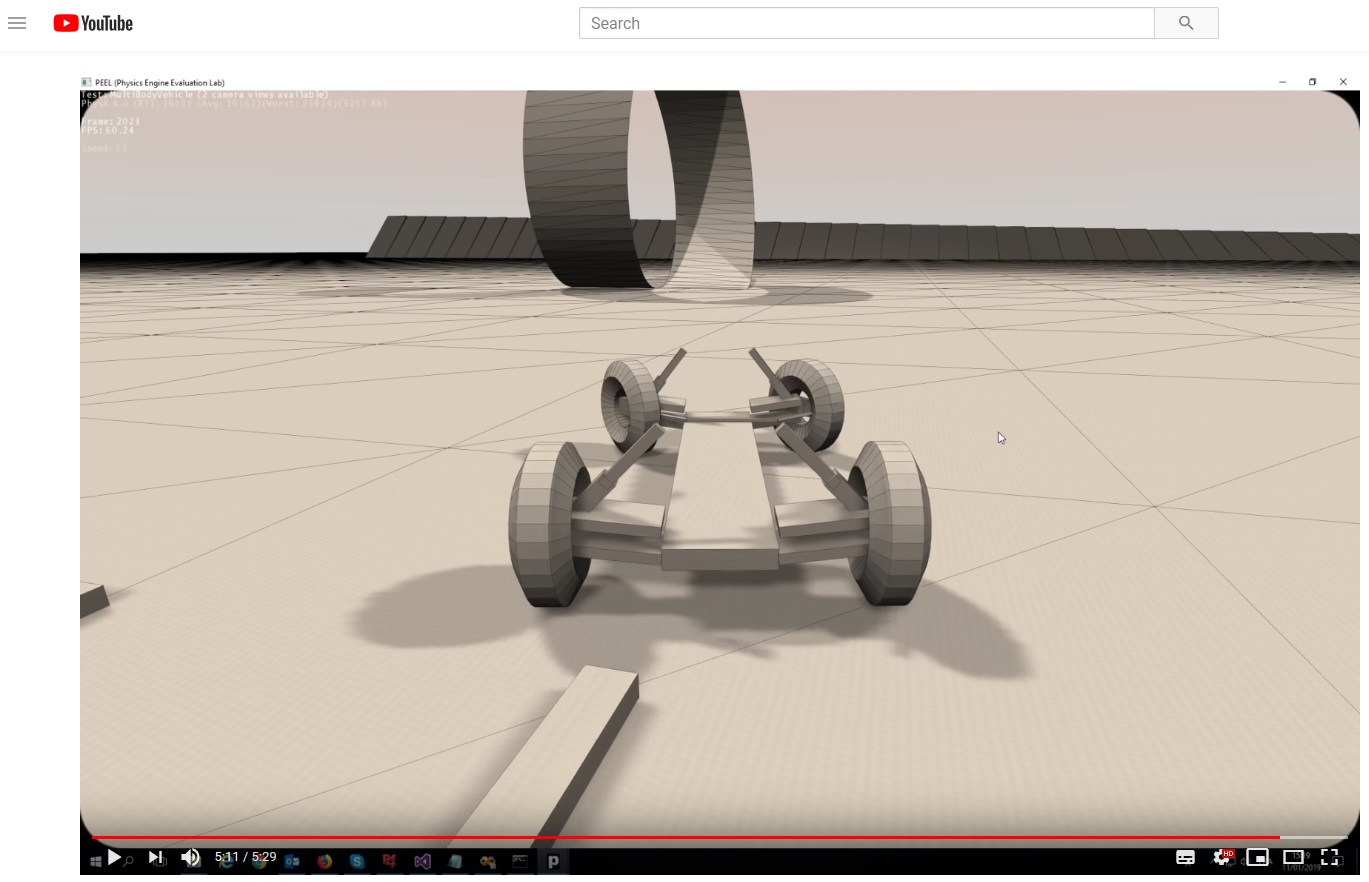Switch video to miniplayer
1369x882 pixels.
coord(1257,857)
